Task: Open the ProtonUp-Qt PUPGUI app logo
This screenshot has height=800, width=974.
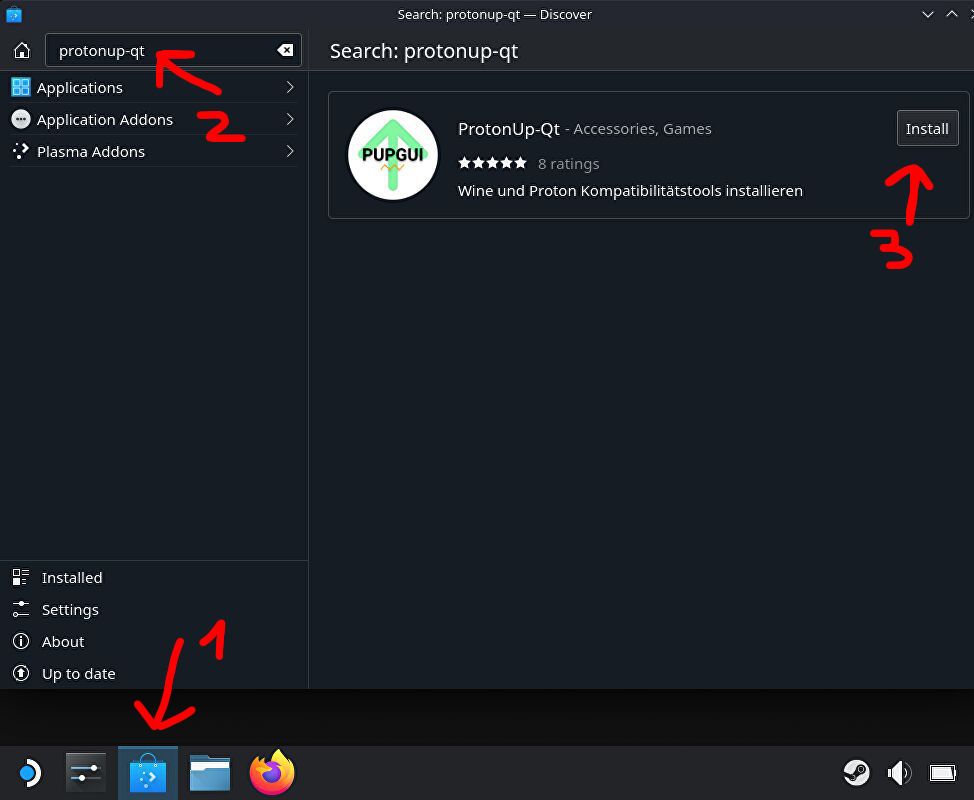Action: click(x=393, y=155)
